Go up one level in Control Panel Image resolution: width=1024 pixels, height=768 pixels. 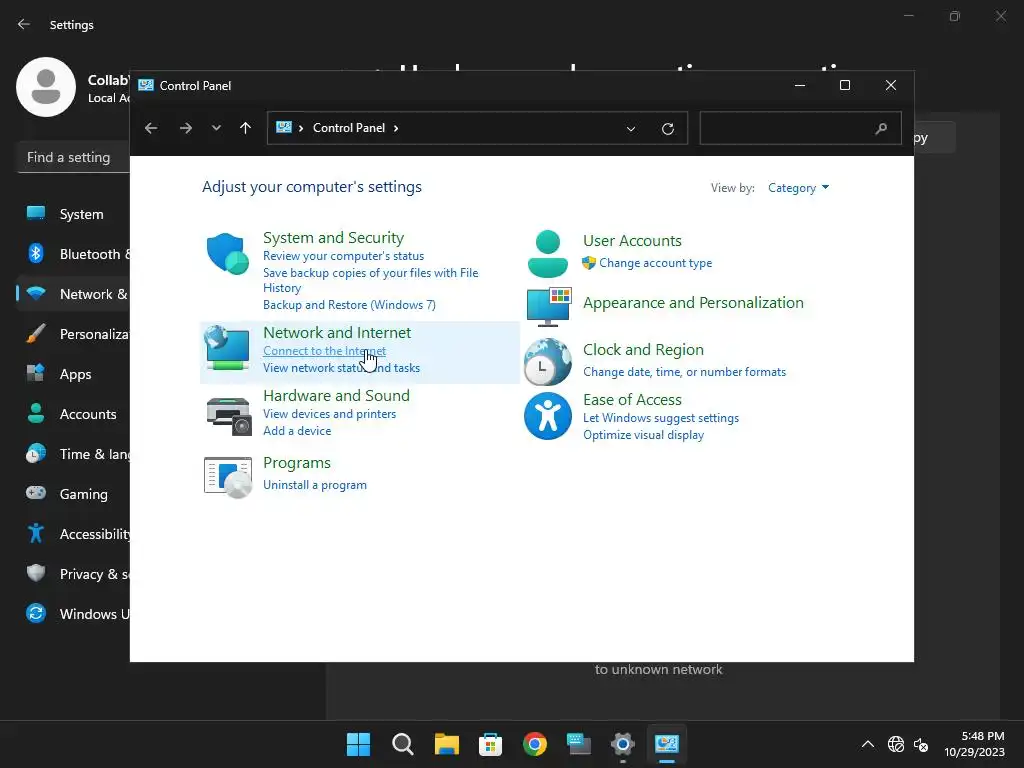246,128
